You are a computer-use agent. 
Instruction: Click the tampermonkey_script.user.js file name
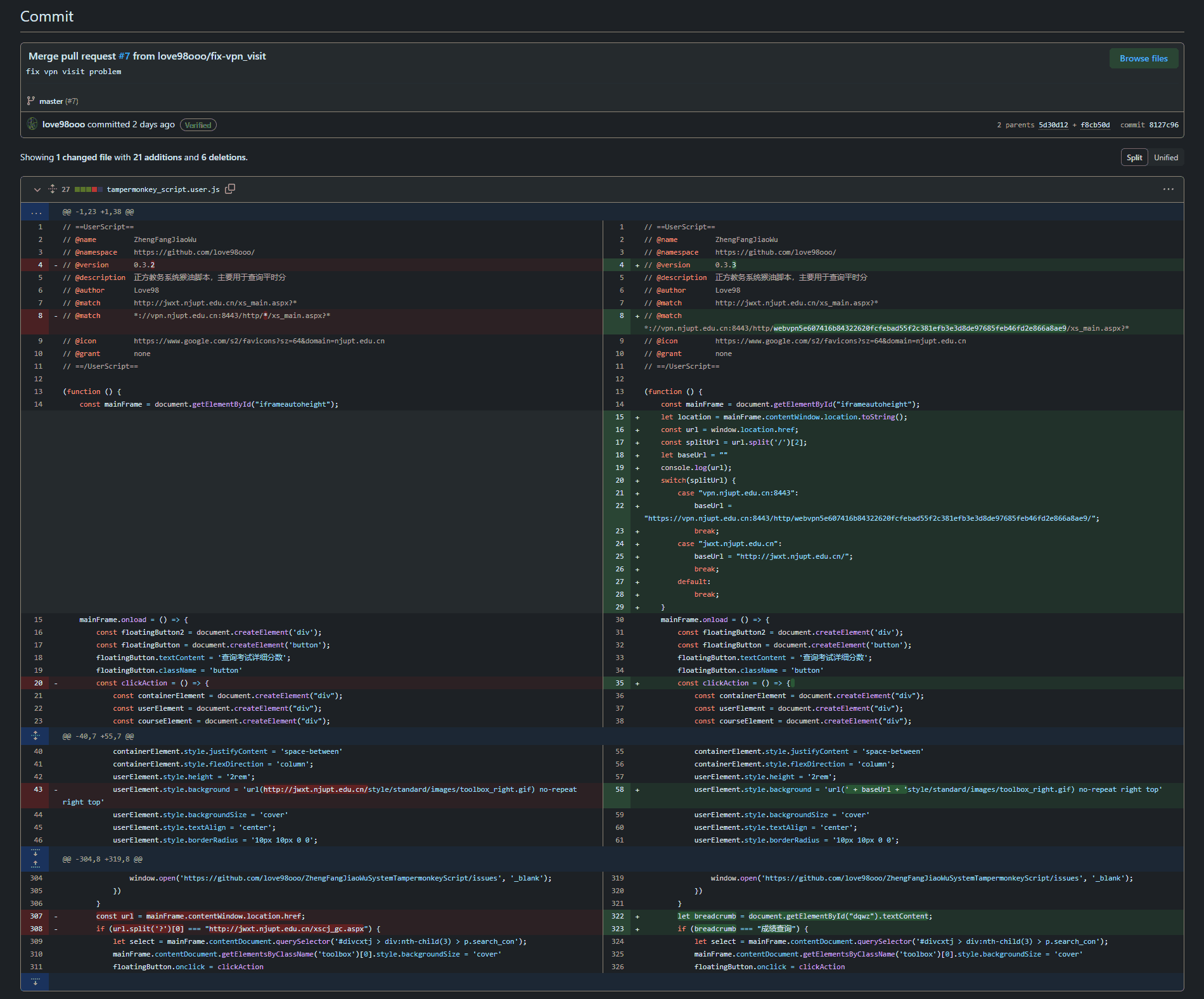point(163,189)
